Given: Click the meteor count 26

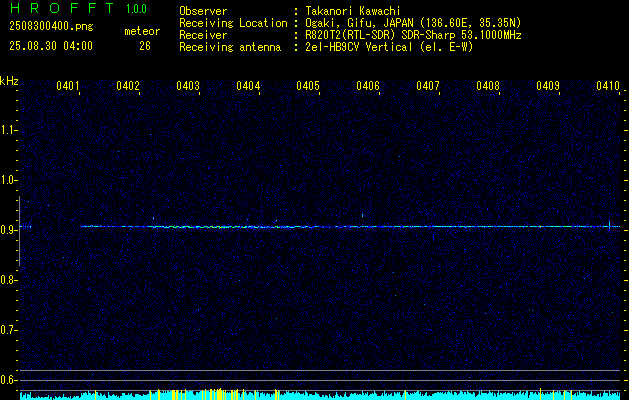Looking at the screenshot, I should click(x=145, y=46).
